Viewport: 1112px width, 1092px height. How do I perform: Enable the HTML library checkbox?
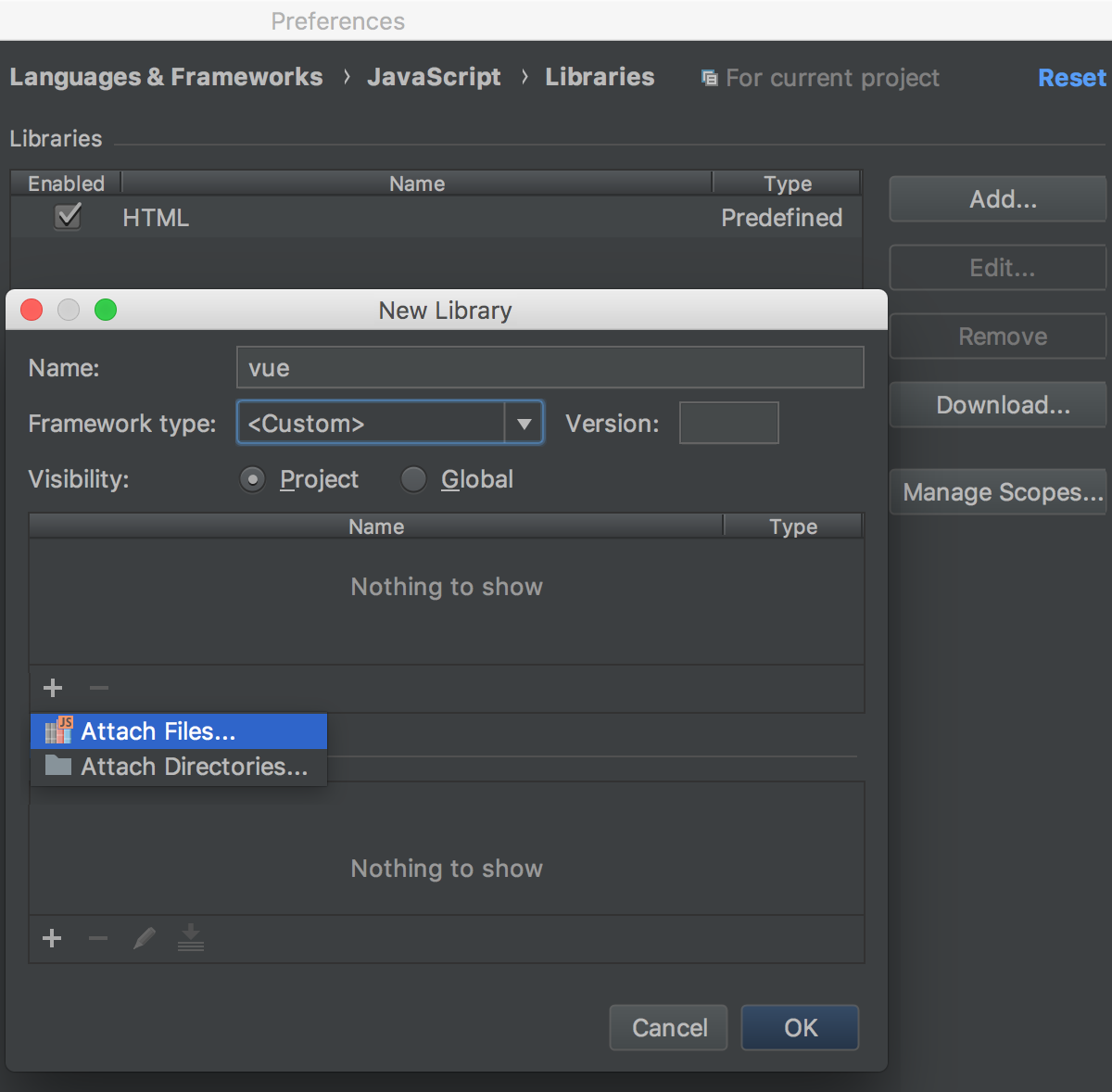[x=67, y=217]
